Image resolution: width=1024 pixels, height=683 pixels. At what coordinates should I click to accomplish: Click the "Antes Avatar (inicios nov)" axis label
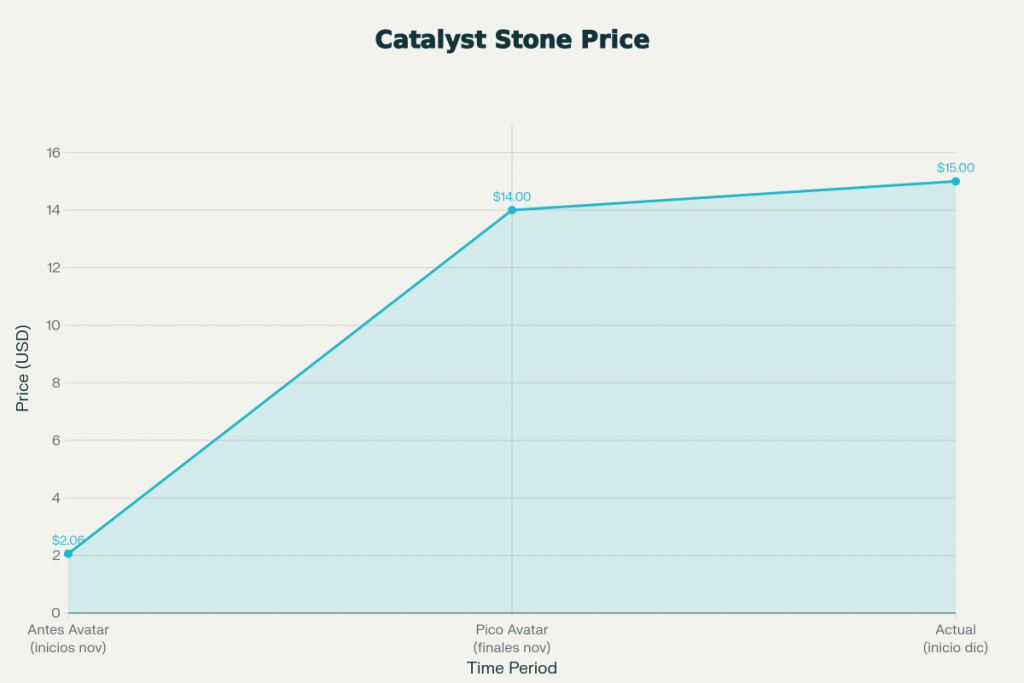pyautogui.click(x=68, y=638)
